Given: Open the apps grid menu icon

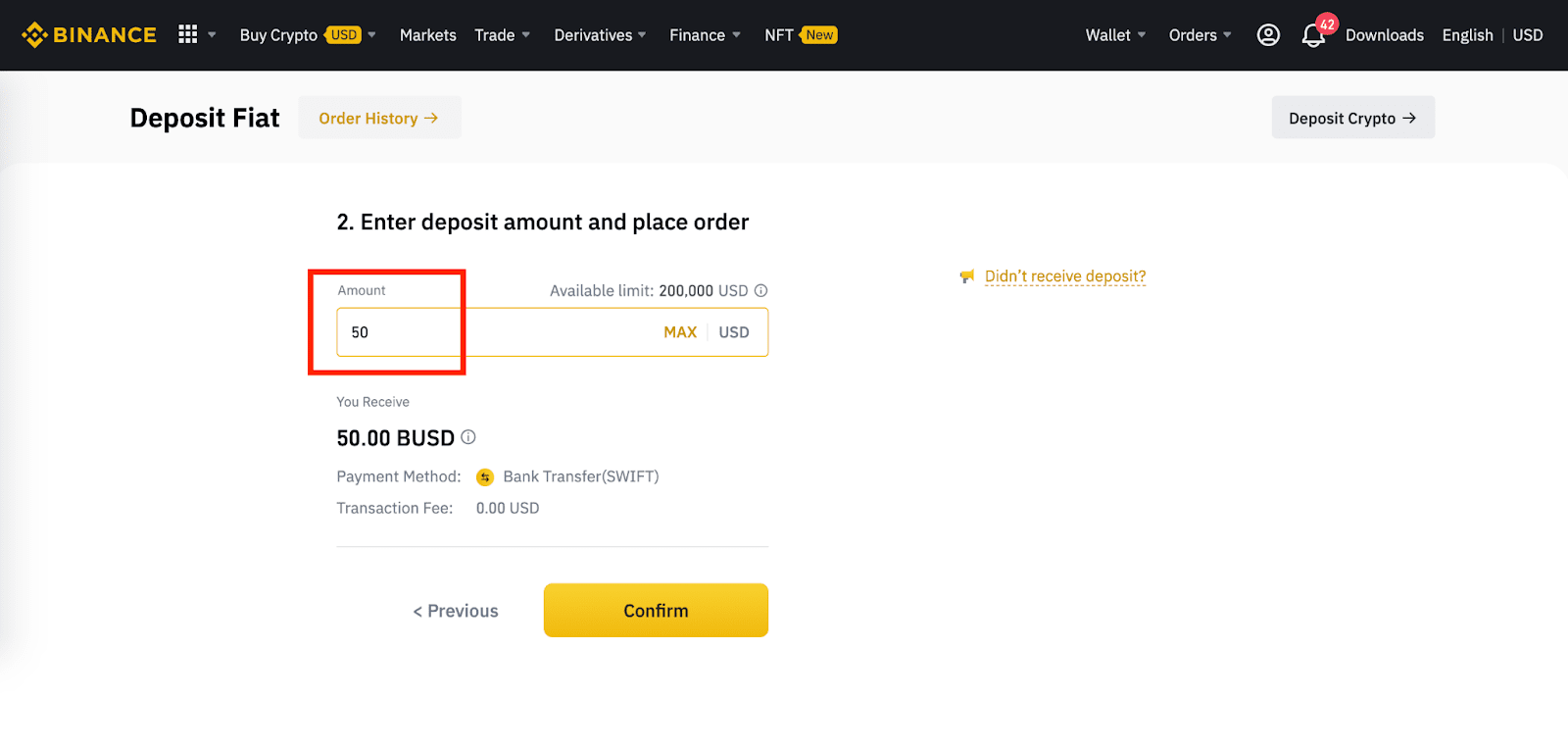Looking at the screenshot, I should 188,34.
